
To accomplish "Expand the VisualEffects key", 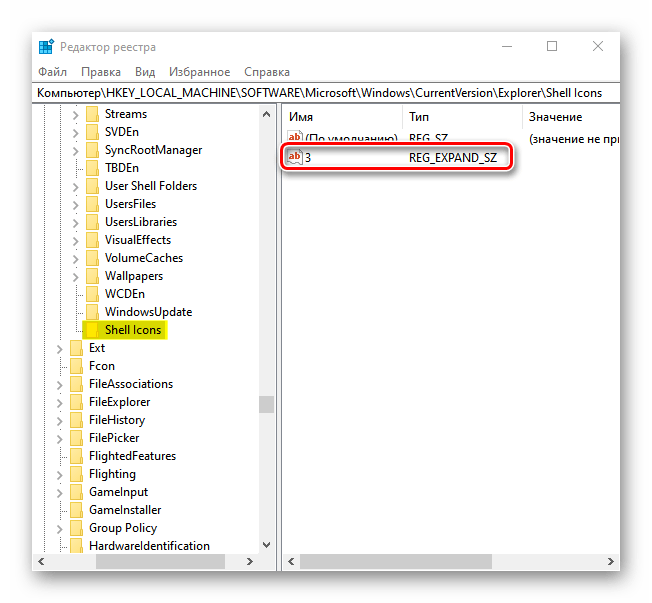I will click(75, 241).
